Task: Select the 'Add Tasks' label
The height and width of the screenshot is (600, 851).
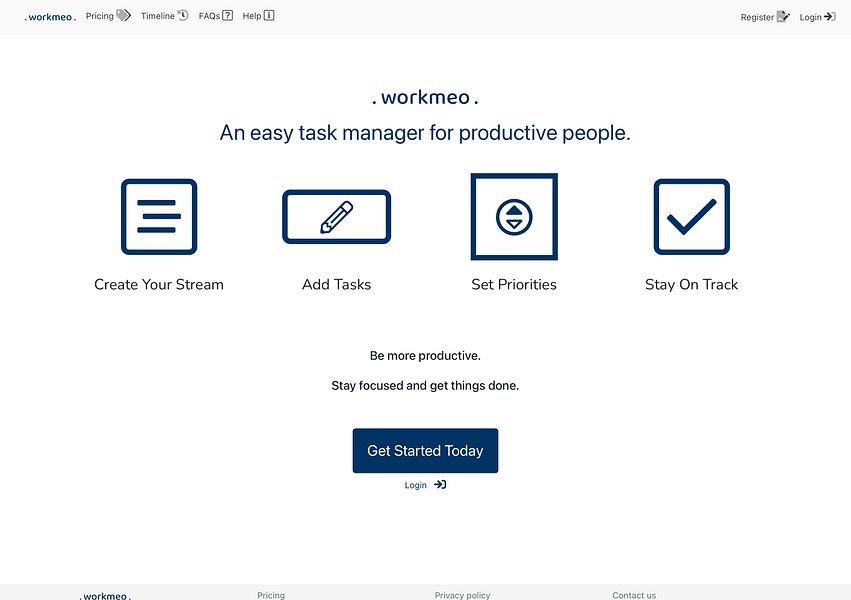Action: coord(336,284)
